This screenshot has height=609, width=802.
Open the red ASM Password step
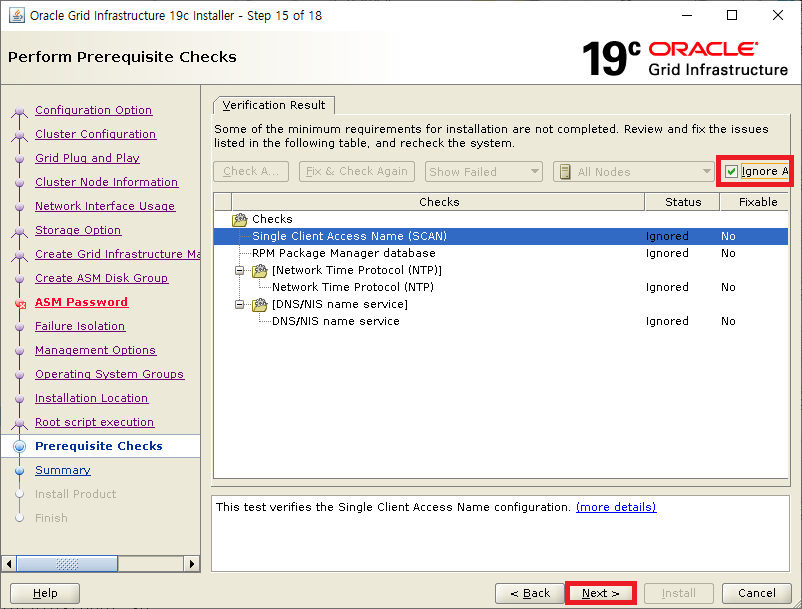click(81, 302)
